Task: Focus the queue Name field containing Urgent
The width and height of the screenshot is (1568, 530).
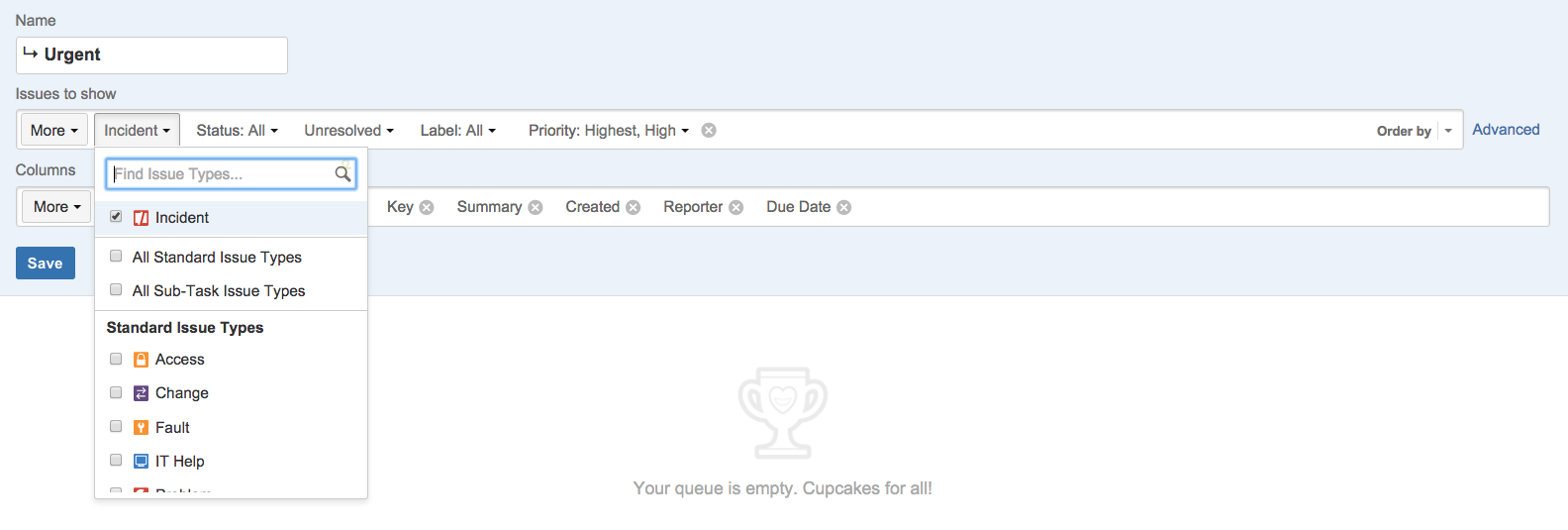Action: pos(151,55)
